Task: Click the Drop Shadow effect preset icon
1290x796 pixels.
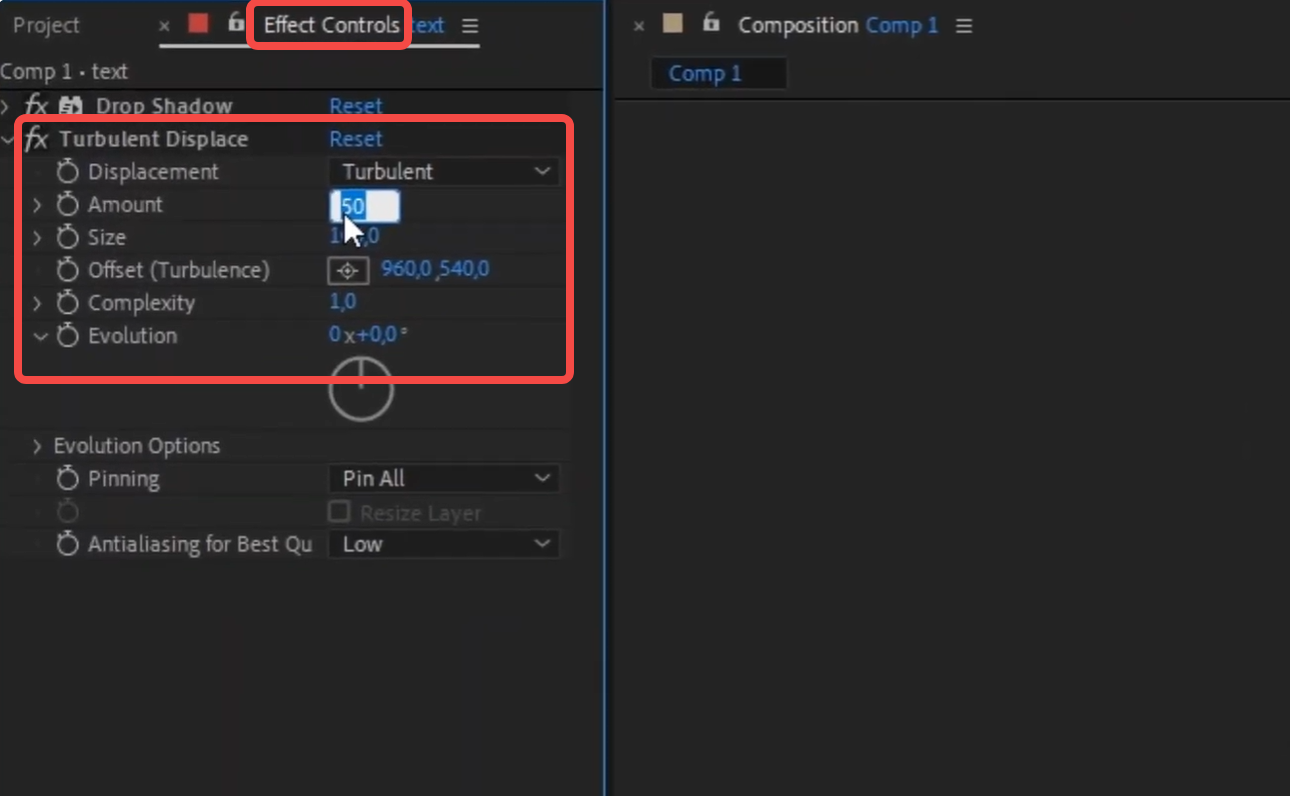Action: coord(70,106)
